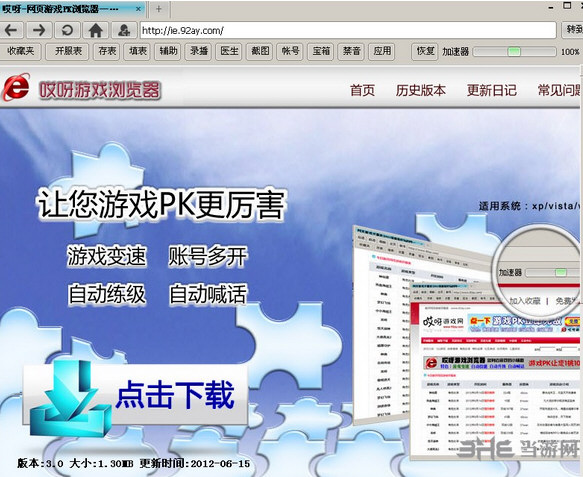Screen dimensions: 583x477
Task: Open the home page via house icon
Action: 96,30
